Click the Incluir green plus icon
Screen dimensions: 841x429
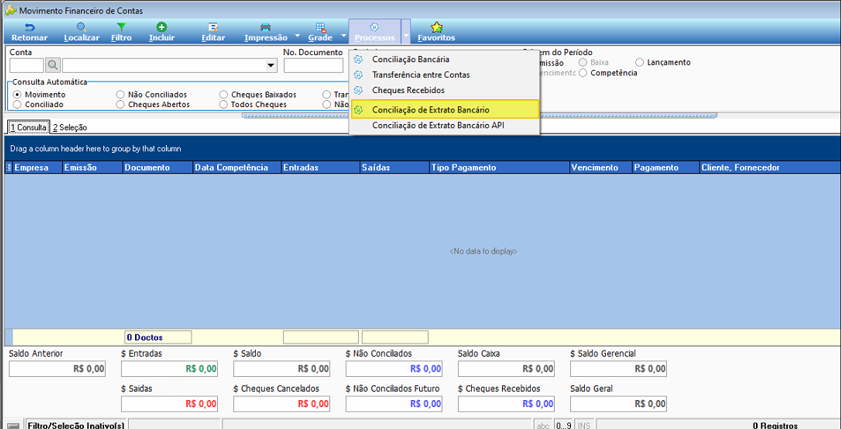point(161,27)
